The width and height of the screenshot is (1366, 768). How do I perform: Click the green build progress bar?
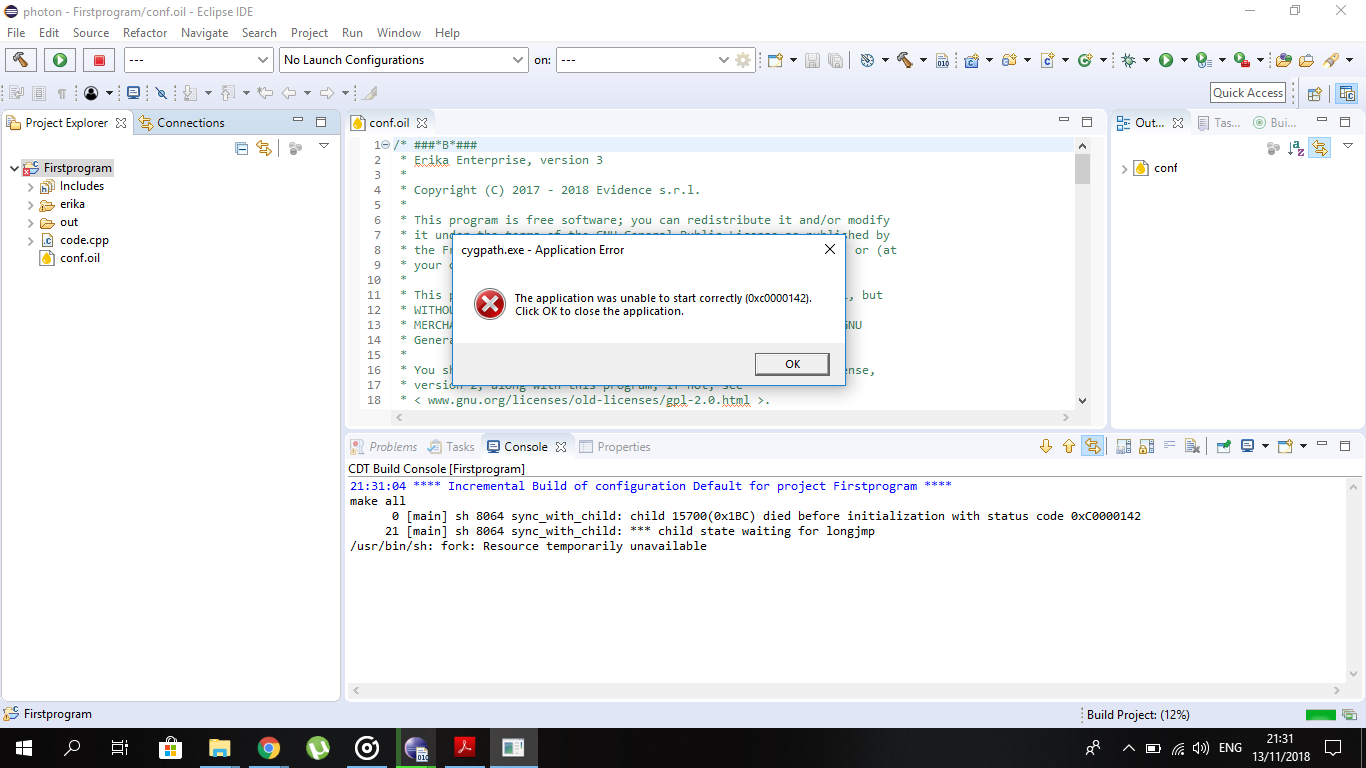[1321, 715]
